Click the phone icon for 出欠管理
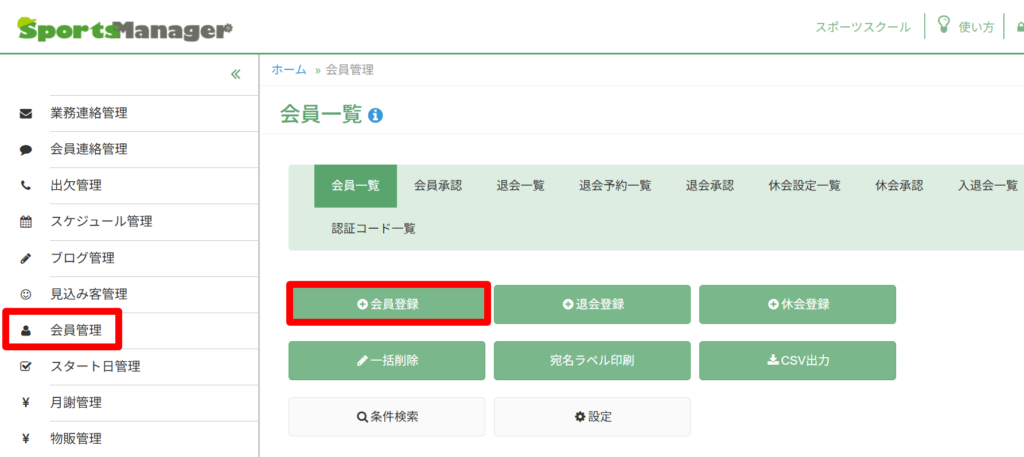Image resolution: width=1024 pixels, height=457 pixels. tap(26, 185)
